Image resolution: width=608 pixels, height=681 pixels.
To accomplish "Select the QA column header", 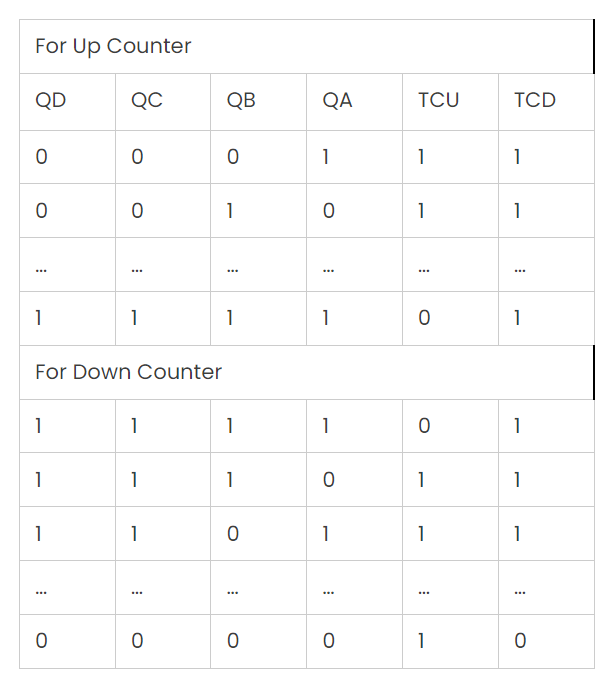I will click(x=354, y=102).
